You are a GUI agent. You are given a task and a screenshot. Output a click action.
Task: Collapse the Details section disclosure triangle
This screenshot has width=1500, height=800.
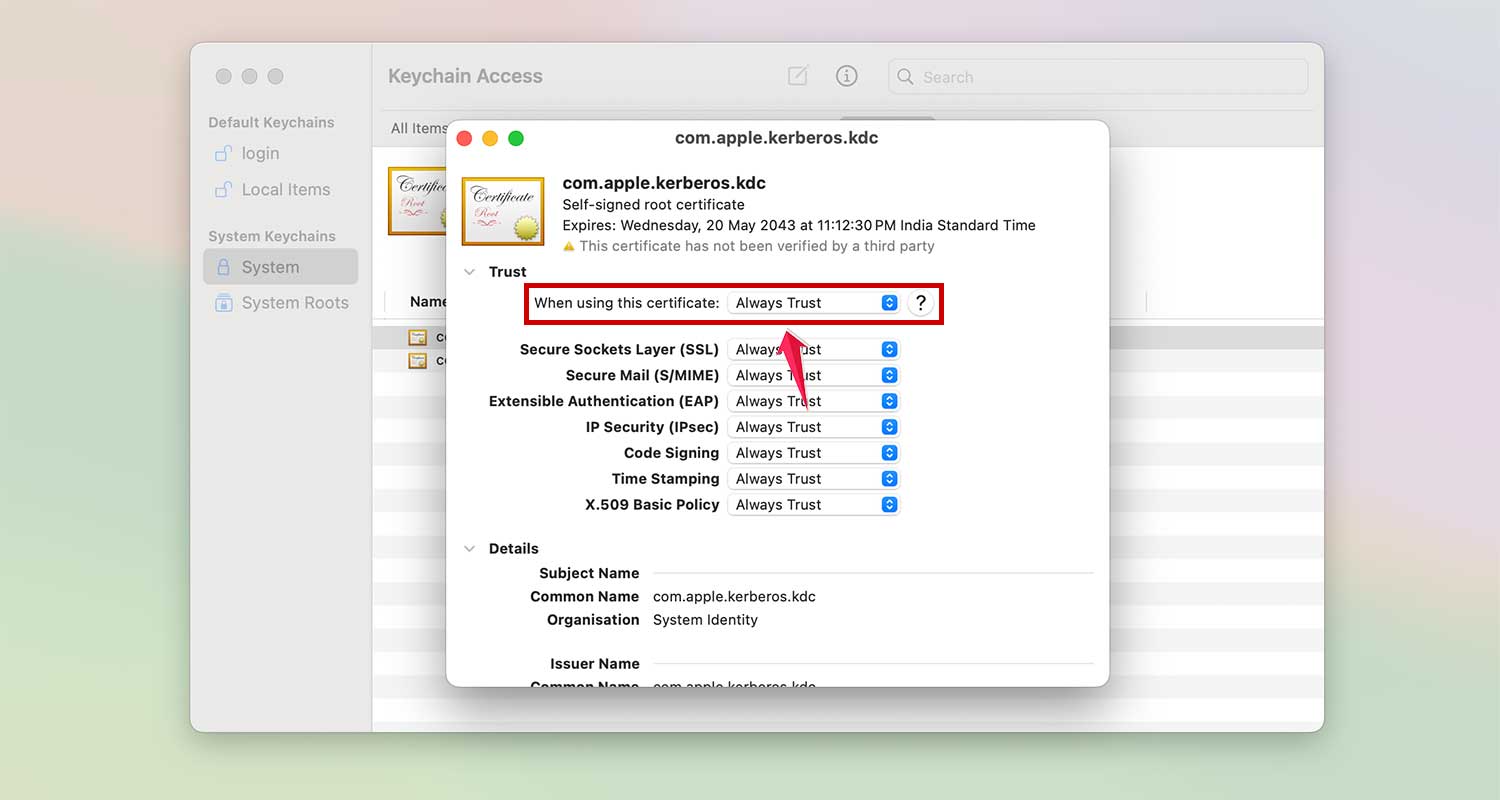(469, 548)
